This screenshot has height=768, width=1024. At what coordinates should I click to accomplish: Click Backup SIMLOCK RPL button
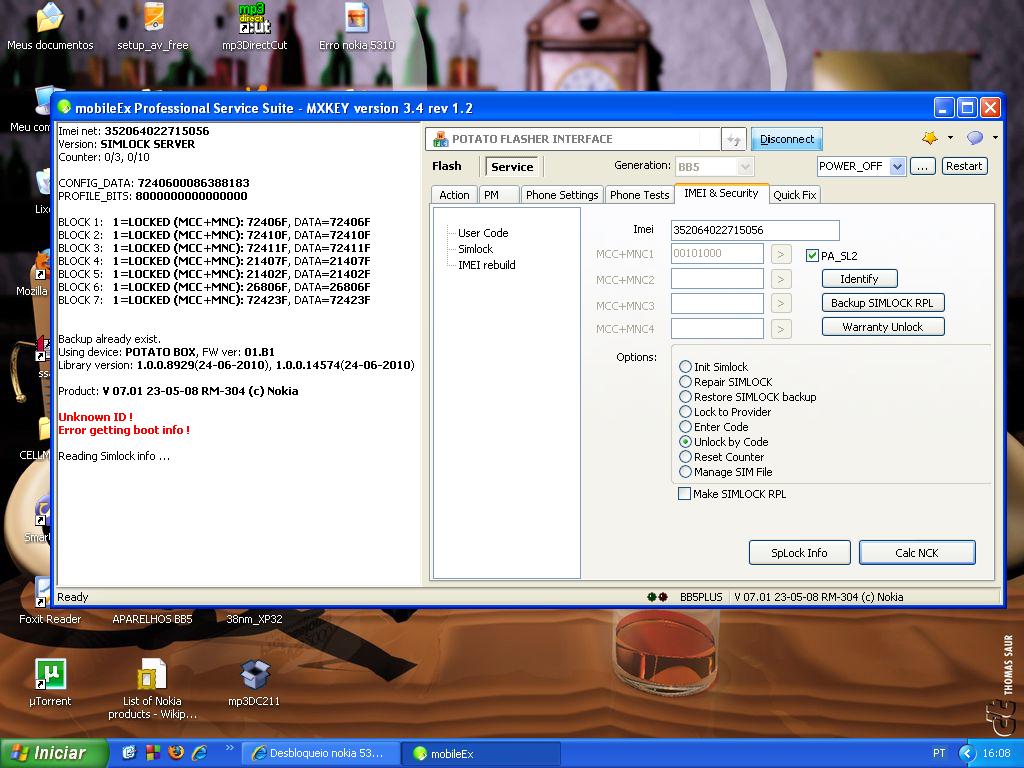882,303
